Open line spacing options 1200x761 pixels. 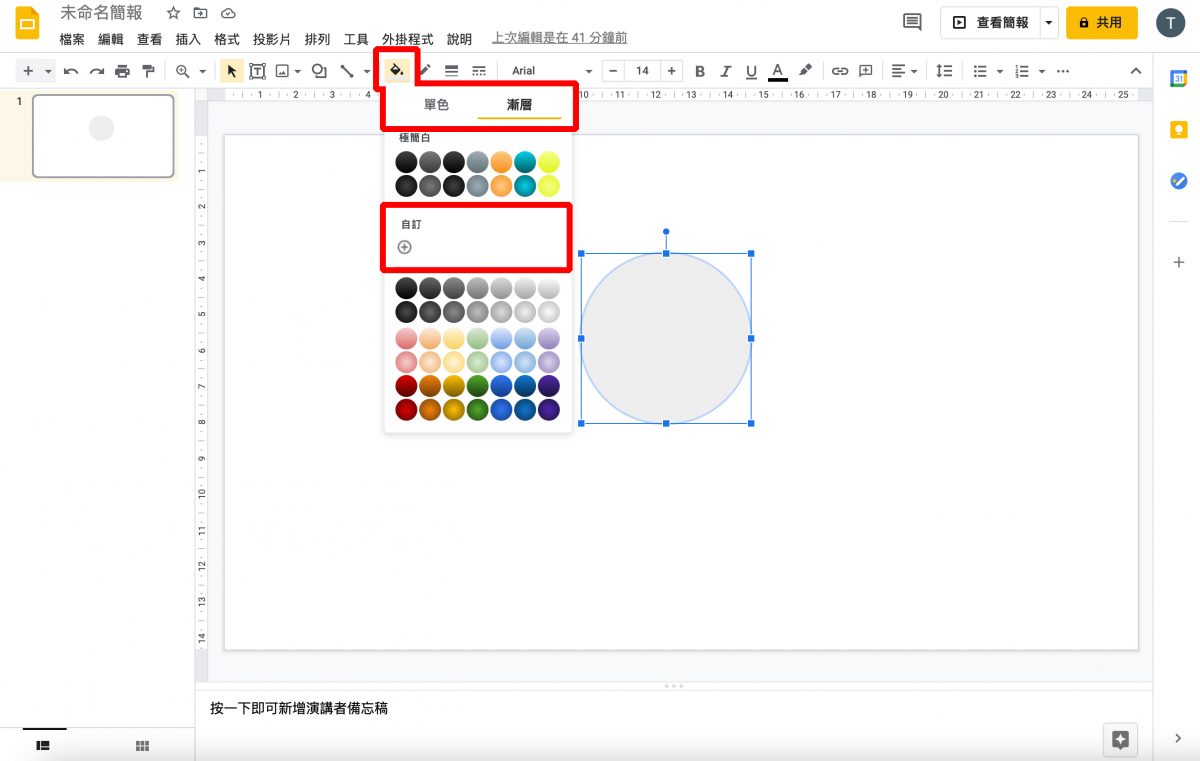[944, 71]
